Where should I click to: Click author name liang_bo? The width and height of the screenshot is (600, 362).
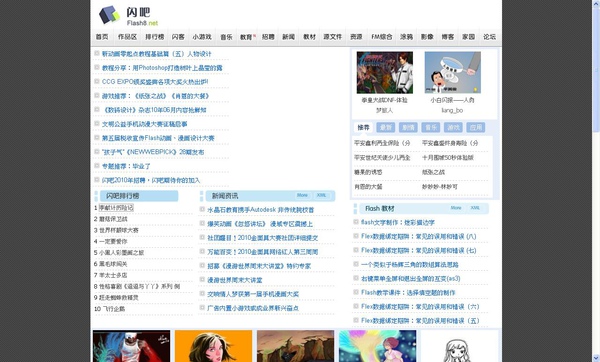452,110
